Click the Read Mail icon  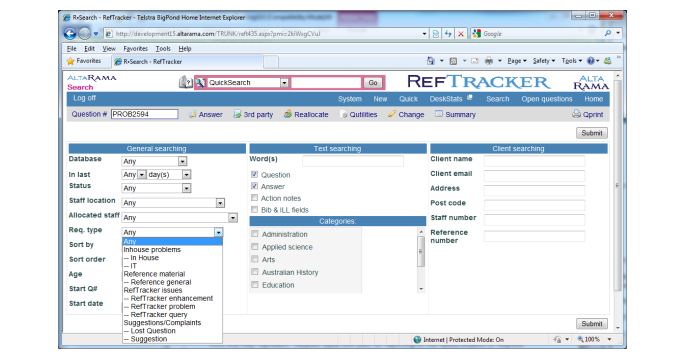tap(475, 61)
